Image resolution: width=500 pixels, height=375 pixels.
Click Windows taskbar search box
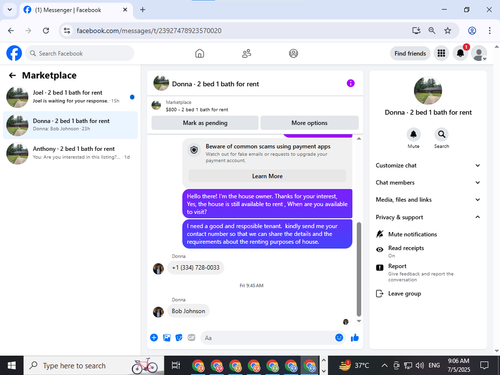pos(93,366)
